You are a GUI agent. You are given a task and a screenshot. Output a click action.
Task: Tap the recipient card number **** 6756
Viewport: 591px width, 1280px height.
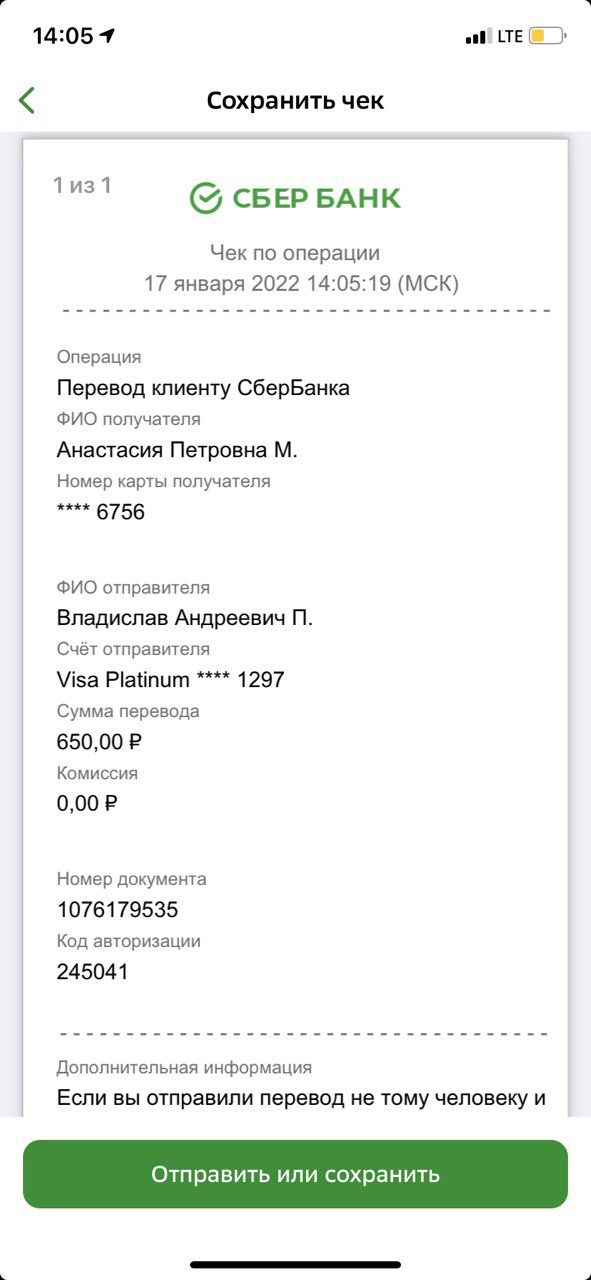click(101, 512)
